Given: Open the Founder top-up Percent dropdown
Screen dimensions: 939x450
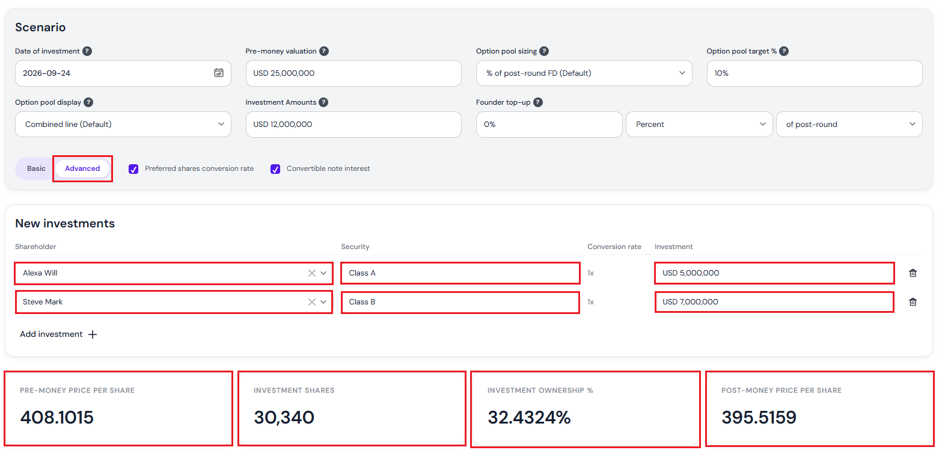Looking at the screenshot, I should (x=698, y=125).
